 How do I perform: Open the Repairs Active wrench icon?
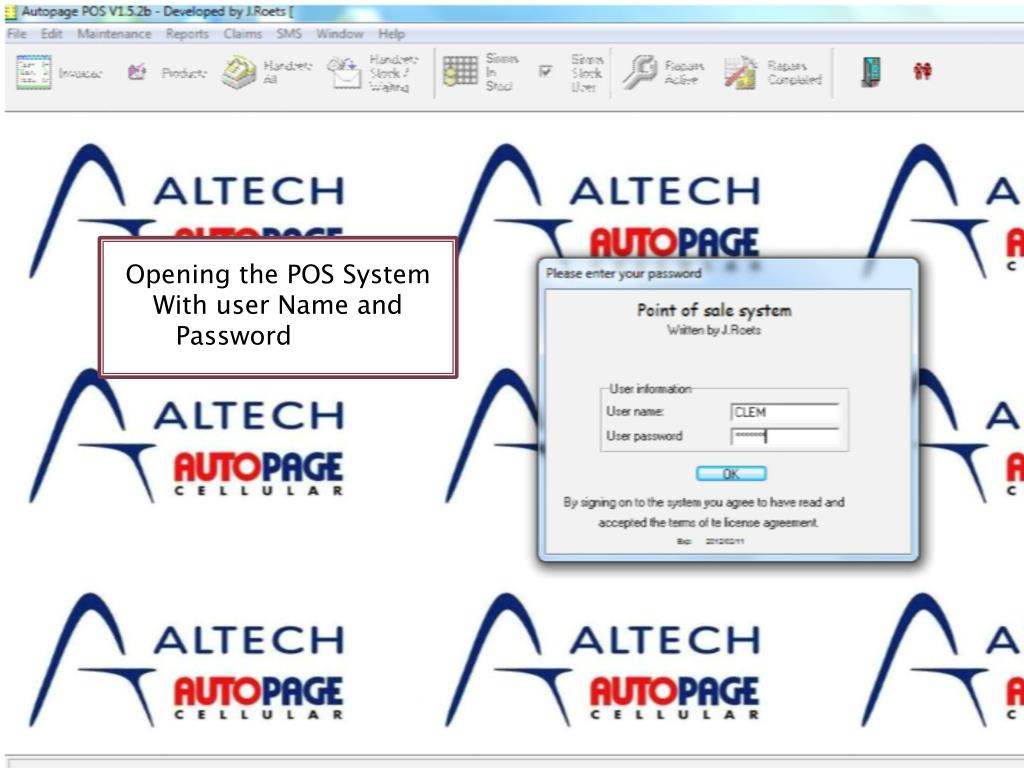click(x=639, y=72)
